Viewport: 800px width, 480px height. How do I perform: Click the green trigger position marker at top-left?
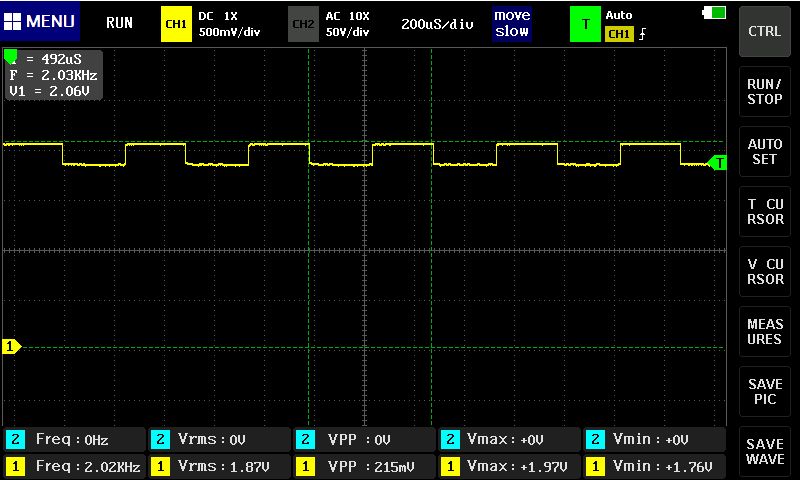(10, 55)
